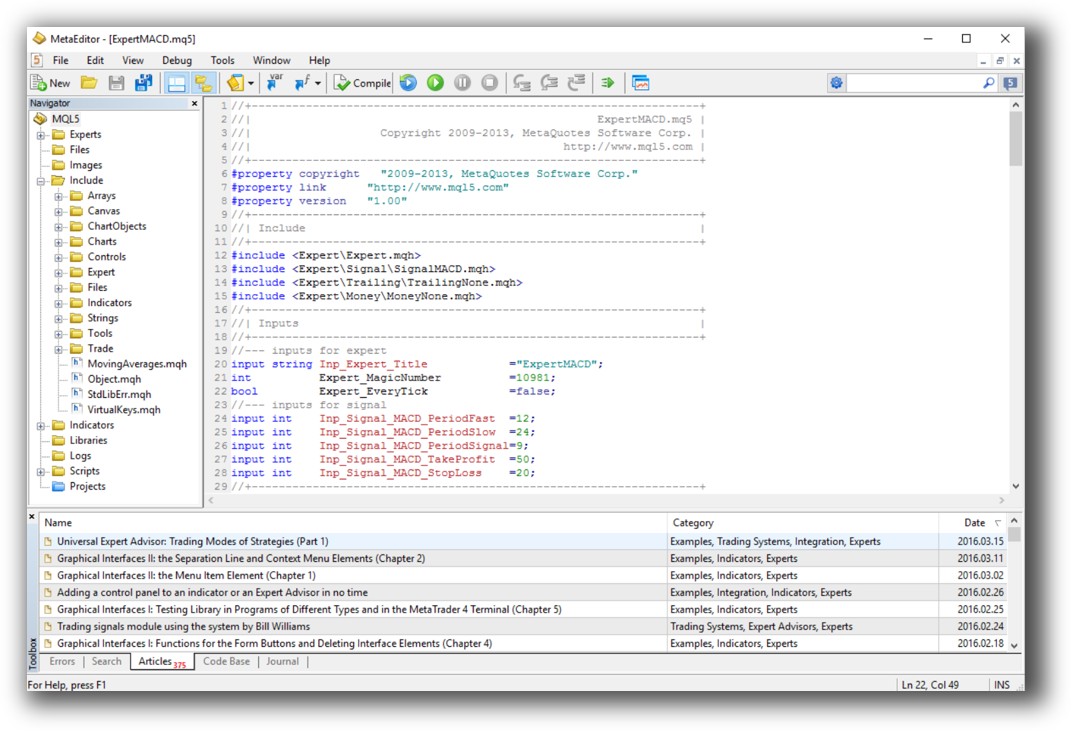Pause debugging with the pause icon
This screenshot has width=1072, height=731.
click(462, 83)
